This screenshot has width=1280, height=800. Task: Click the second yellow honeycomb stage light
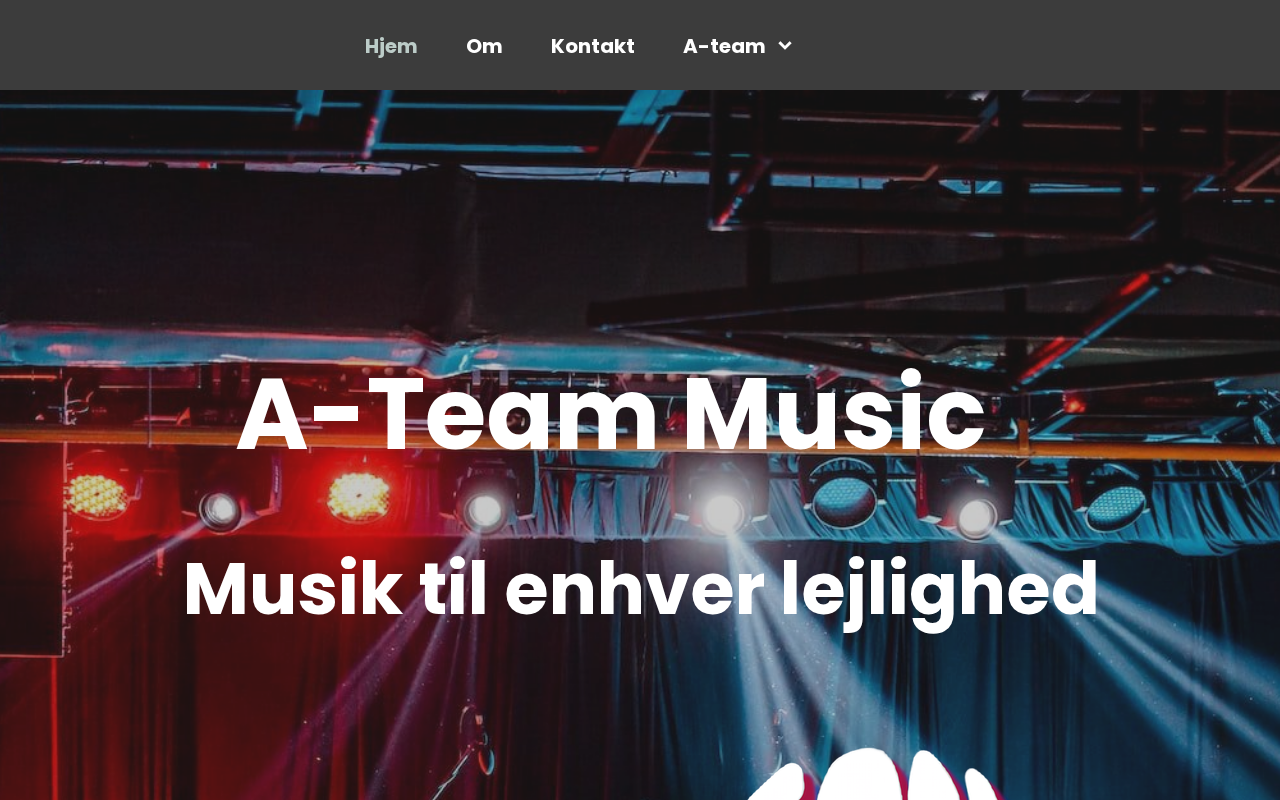pos(358,496)
